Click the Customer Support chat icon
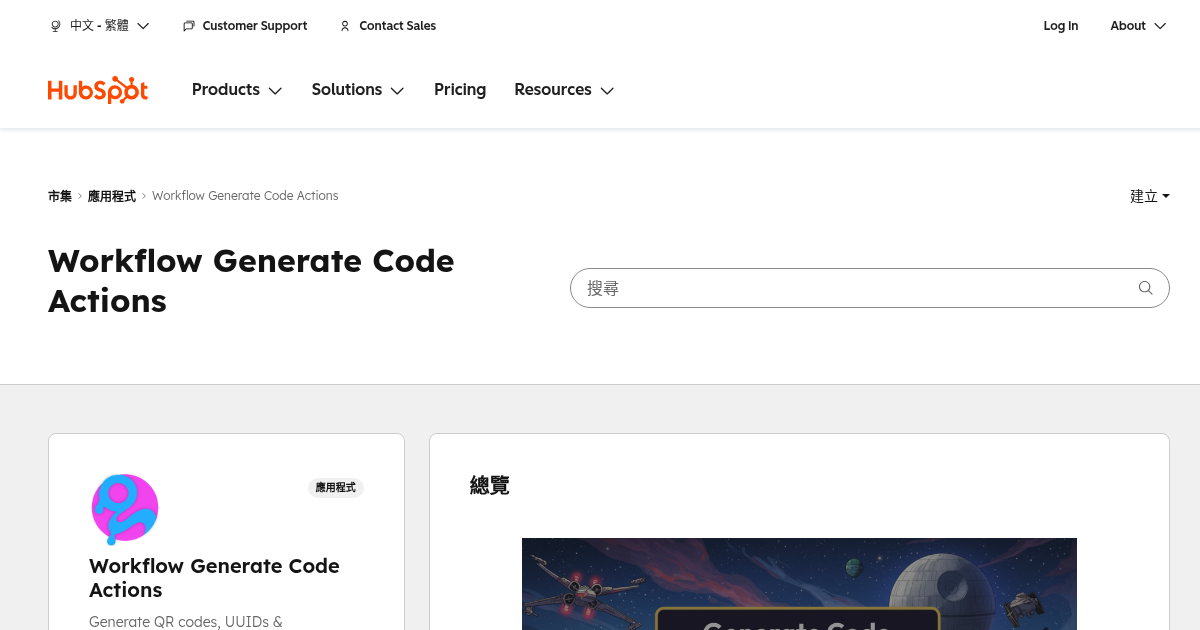This screenshot has width=1200, height=630. (x=189, y=26)
